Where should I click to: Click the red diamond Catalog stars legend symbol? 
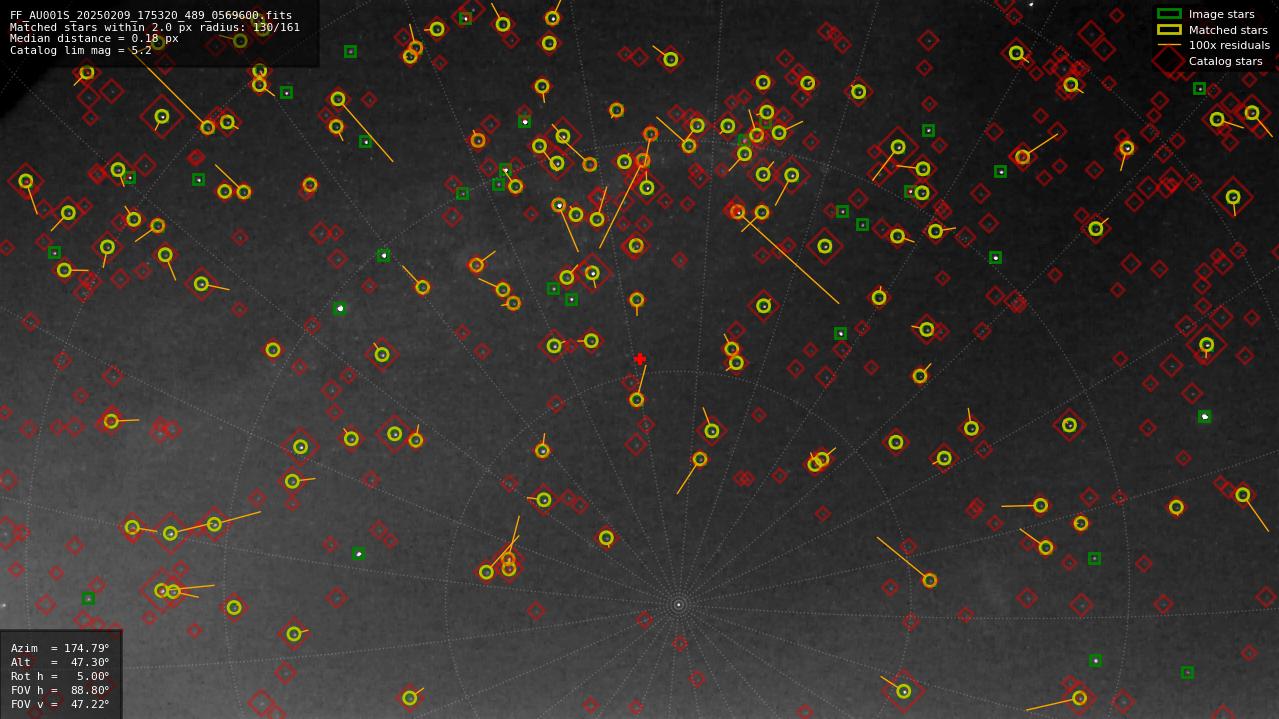coord(1169,61)
